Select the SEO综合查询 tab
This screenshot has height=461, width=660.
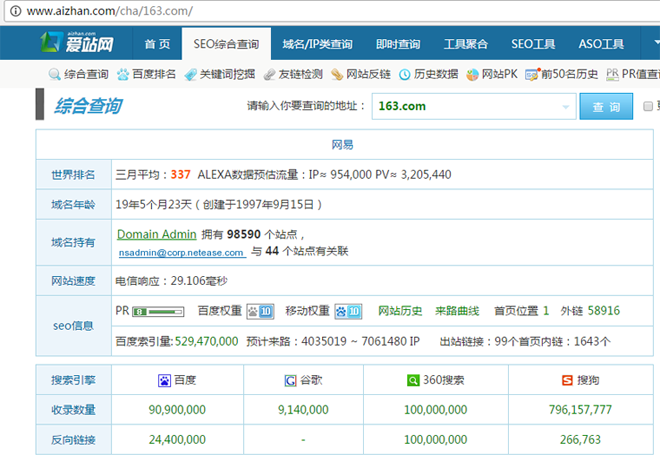pyautogui.click(x=226, y=44)
